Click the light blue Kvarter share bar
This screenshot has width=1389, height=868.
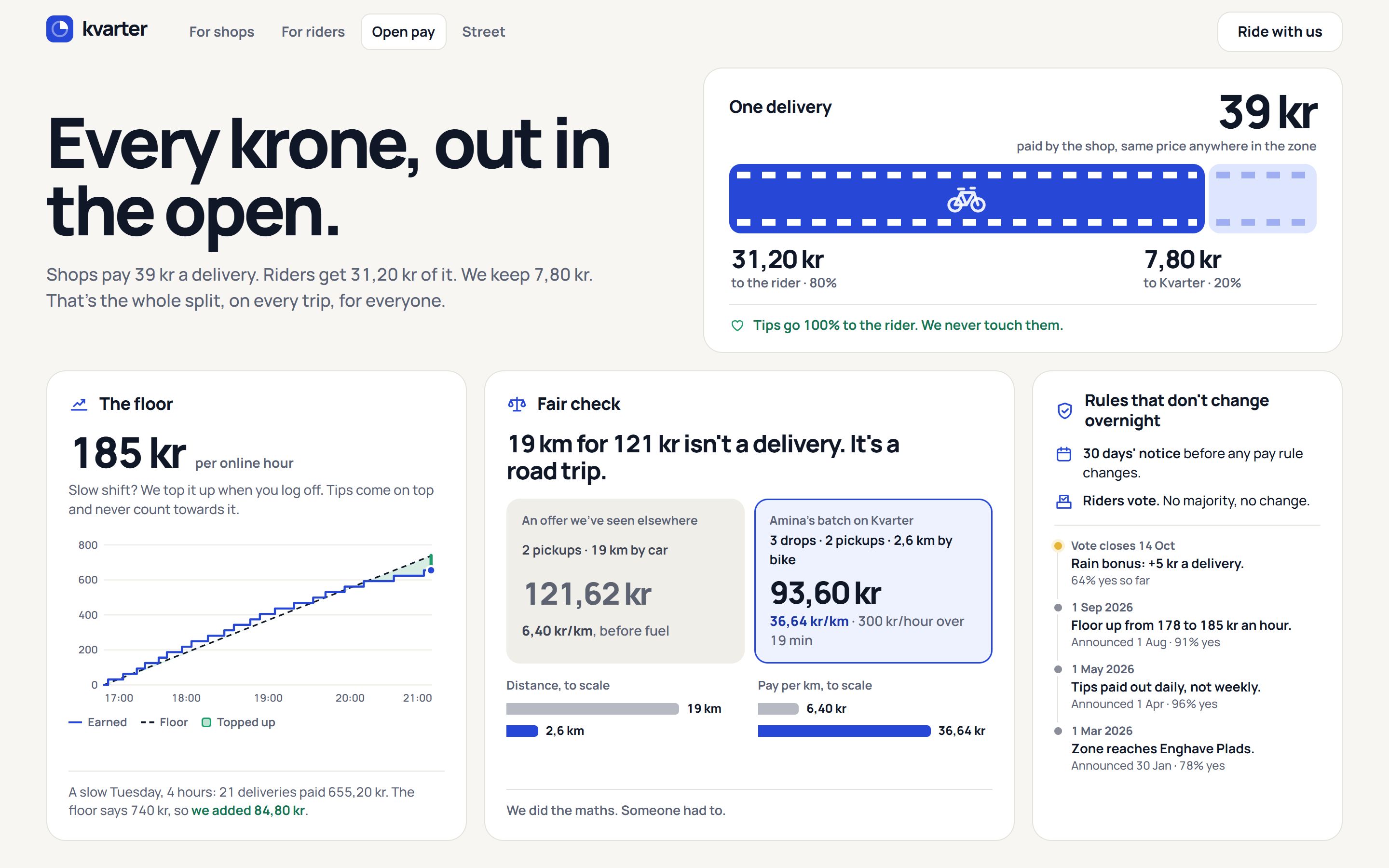tap(1262, 199)
